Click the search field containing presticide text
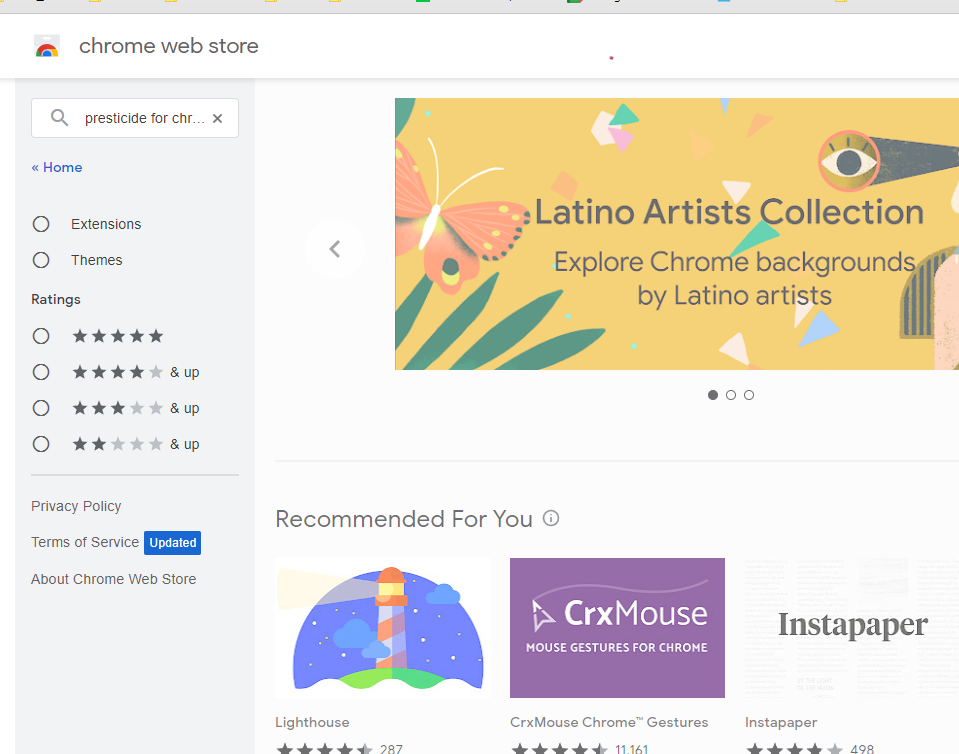The image size is (959, 754). tap(135, 118)
